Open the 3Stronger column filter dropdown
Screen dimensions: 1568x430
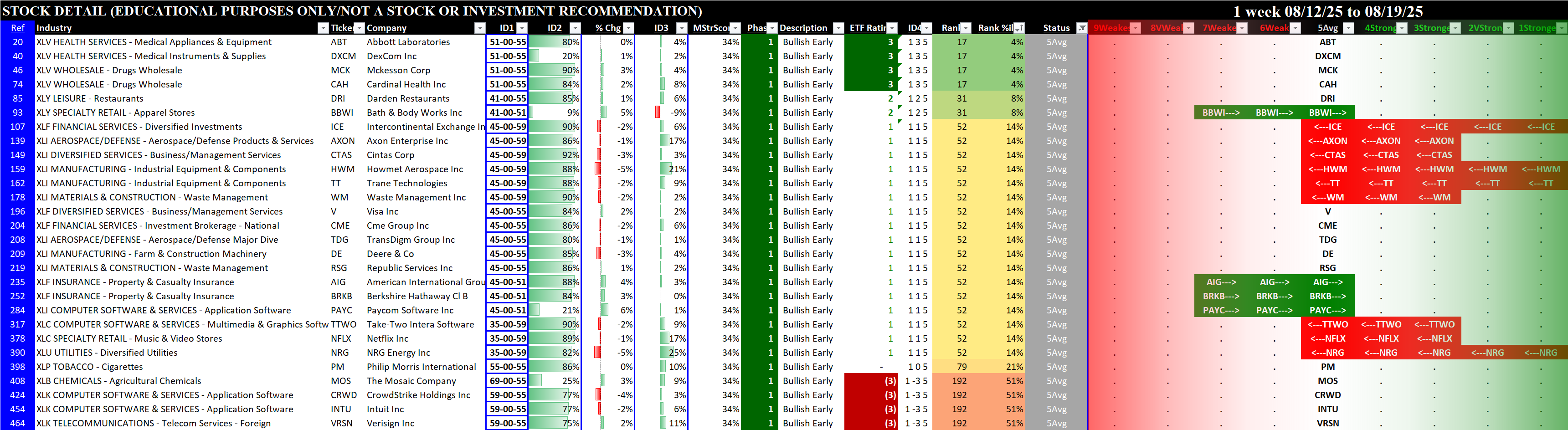pos(1455,28)
